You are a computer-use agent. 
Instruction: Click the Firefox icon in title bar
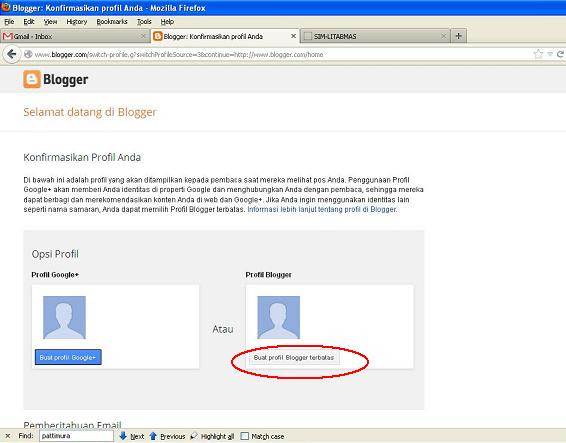point(5,7)
